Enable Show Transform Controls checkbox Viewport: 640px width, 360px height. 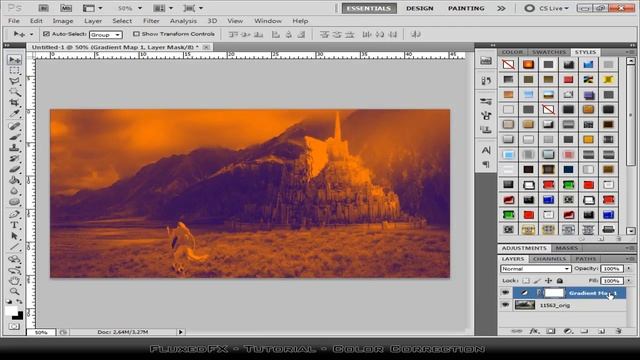[136, 34]
